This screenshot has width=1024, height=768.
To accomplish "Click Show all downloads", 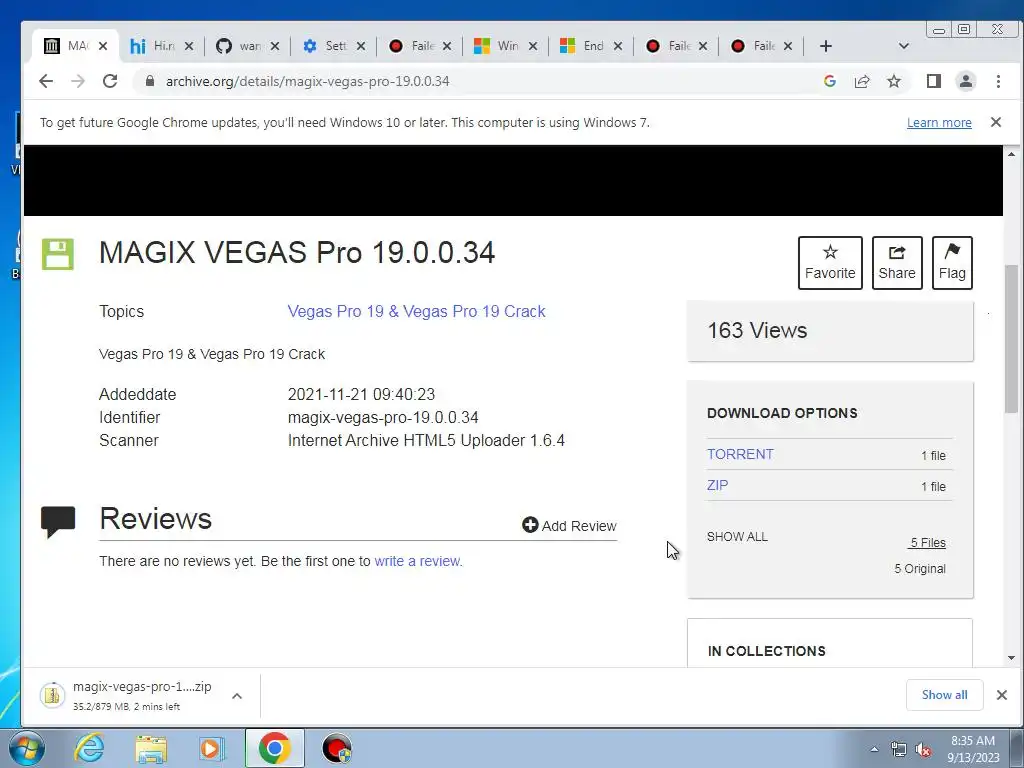I will [944, 695].
